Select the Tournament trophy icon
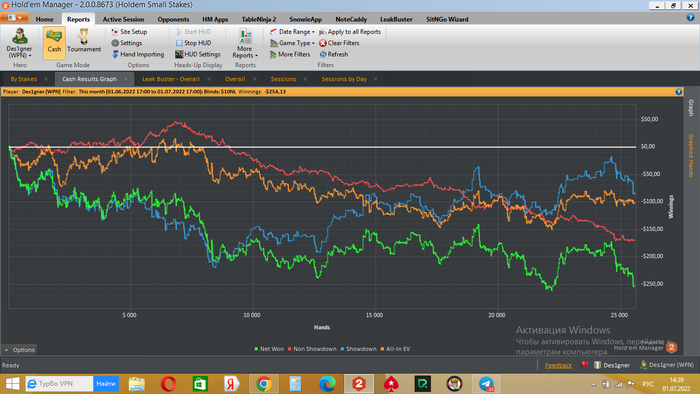The width and height of the screenshot is (700, 394). coord(84,41)
